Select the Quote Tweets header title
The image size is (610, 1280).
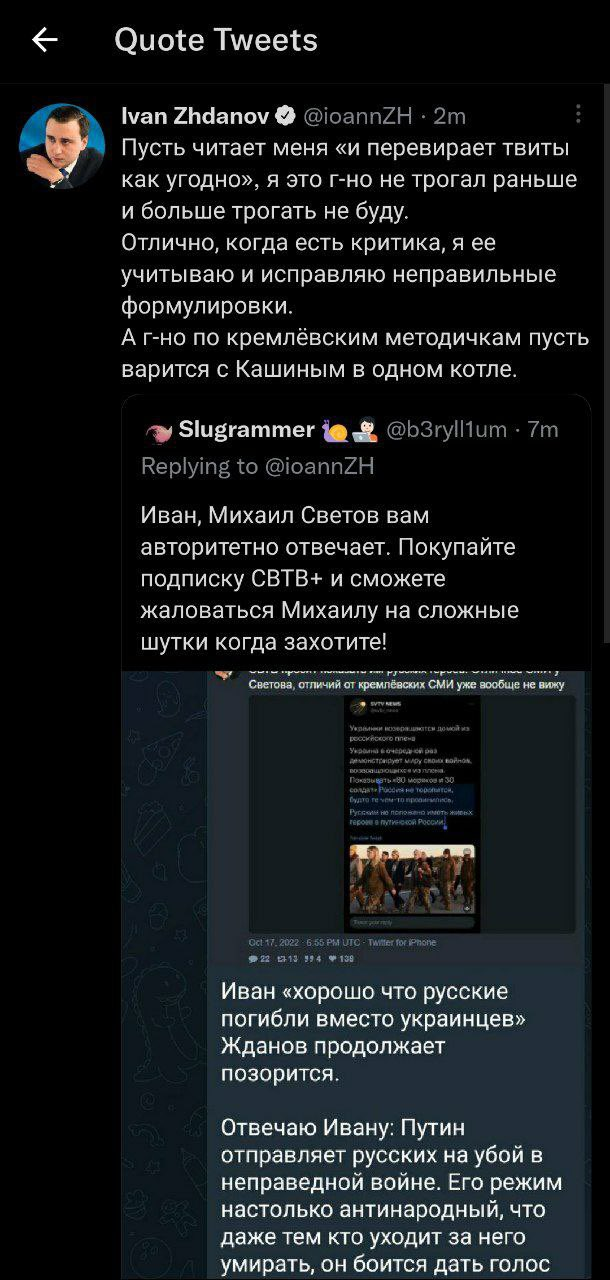coord(216,40)
